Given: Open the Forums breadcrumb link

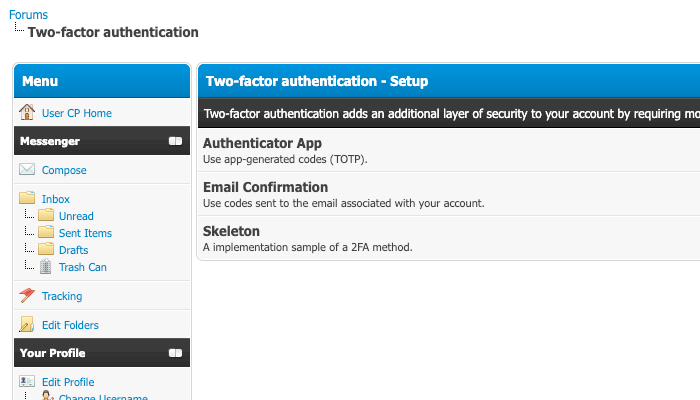Looking at the screenshot, I should (x=28, y=15).
